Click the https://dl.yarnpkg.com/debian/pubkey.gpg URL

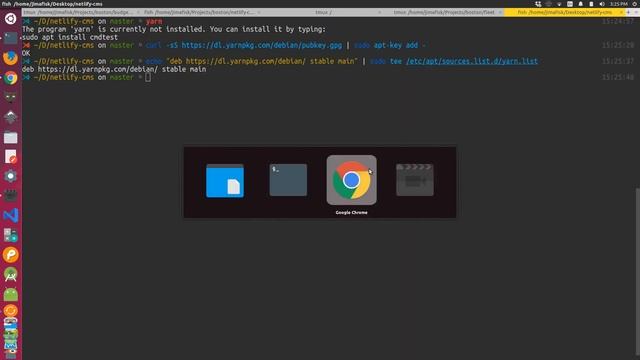click(262, 45)
